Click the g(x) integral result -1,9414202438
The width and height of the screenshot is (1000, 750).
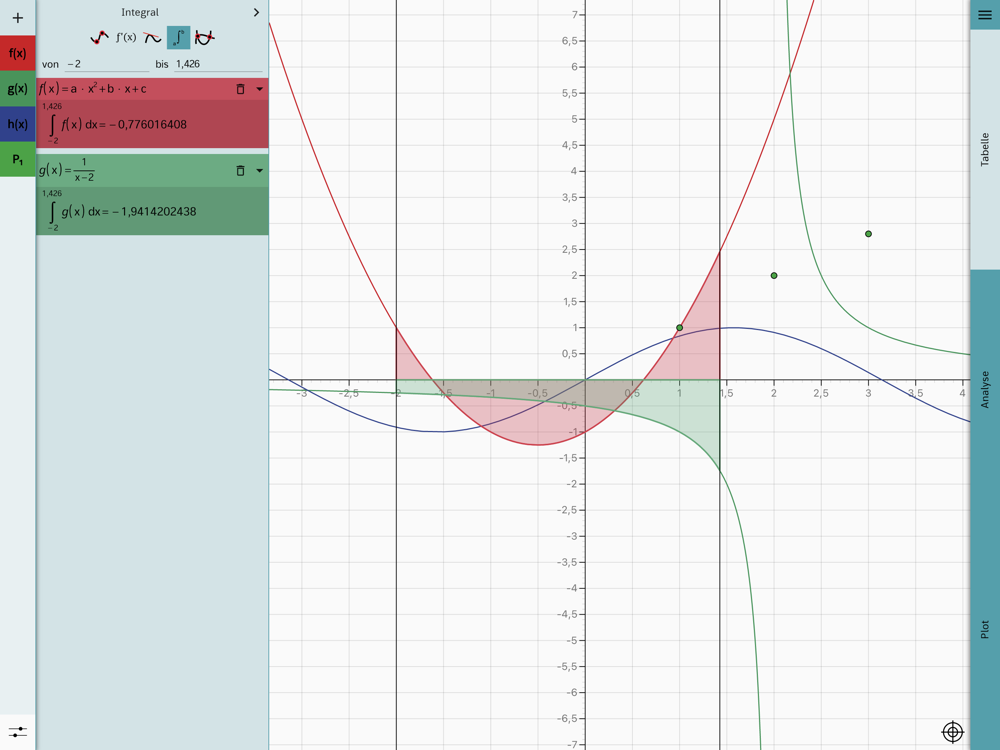point(153,212)
